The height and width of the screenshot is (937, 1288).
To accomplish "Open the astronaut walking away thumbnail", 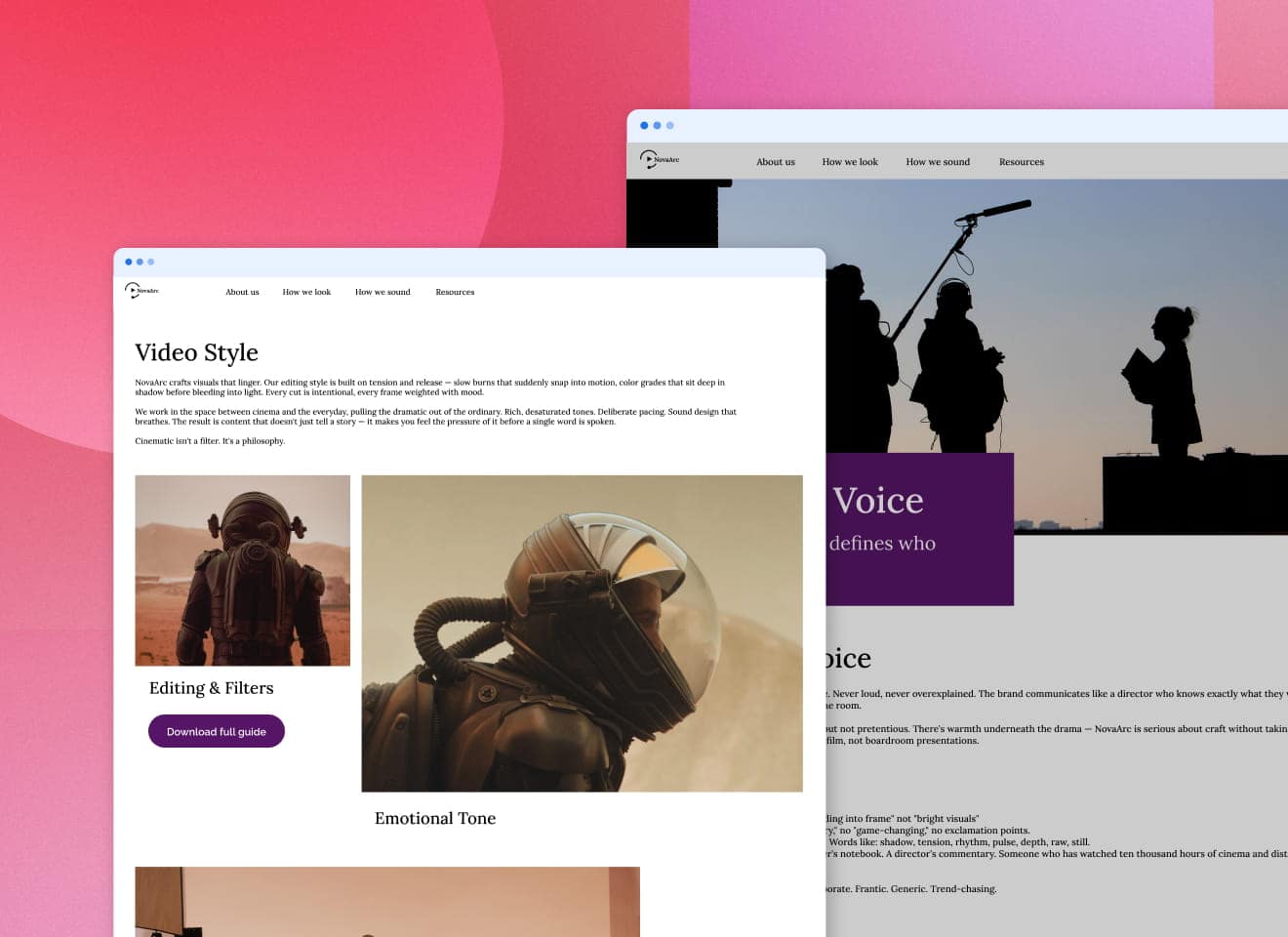I will (242, 570).
